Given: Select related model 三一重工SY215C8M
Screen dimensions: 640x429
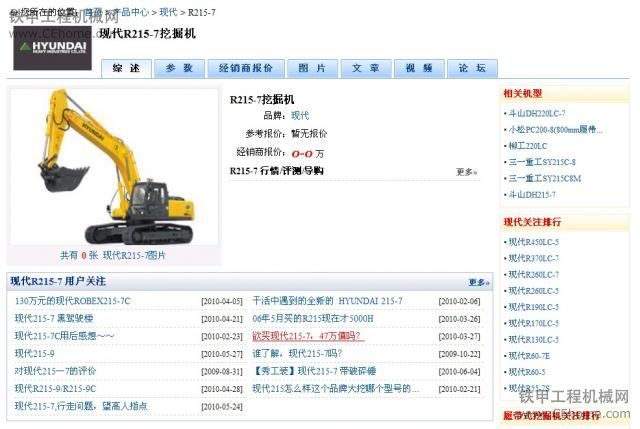Looking at the screenshot, I should [x=544, y=179].
